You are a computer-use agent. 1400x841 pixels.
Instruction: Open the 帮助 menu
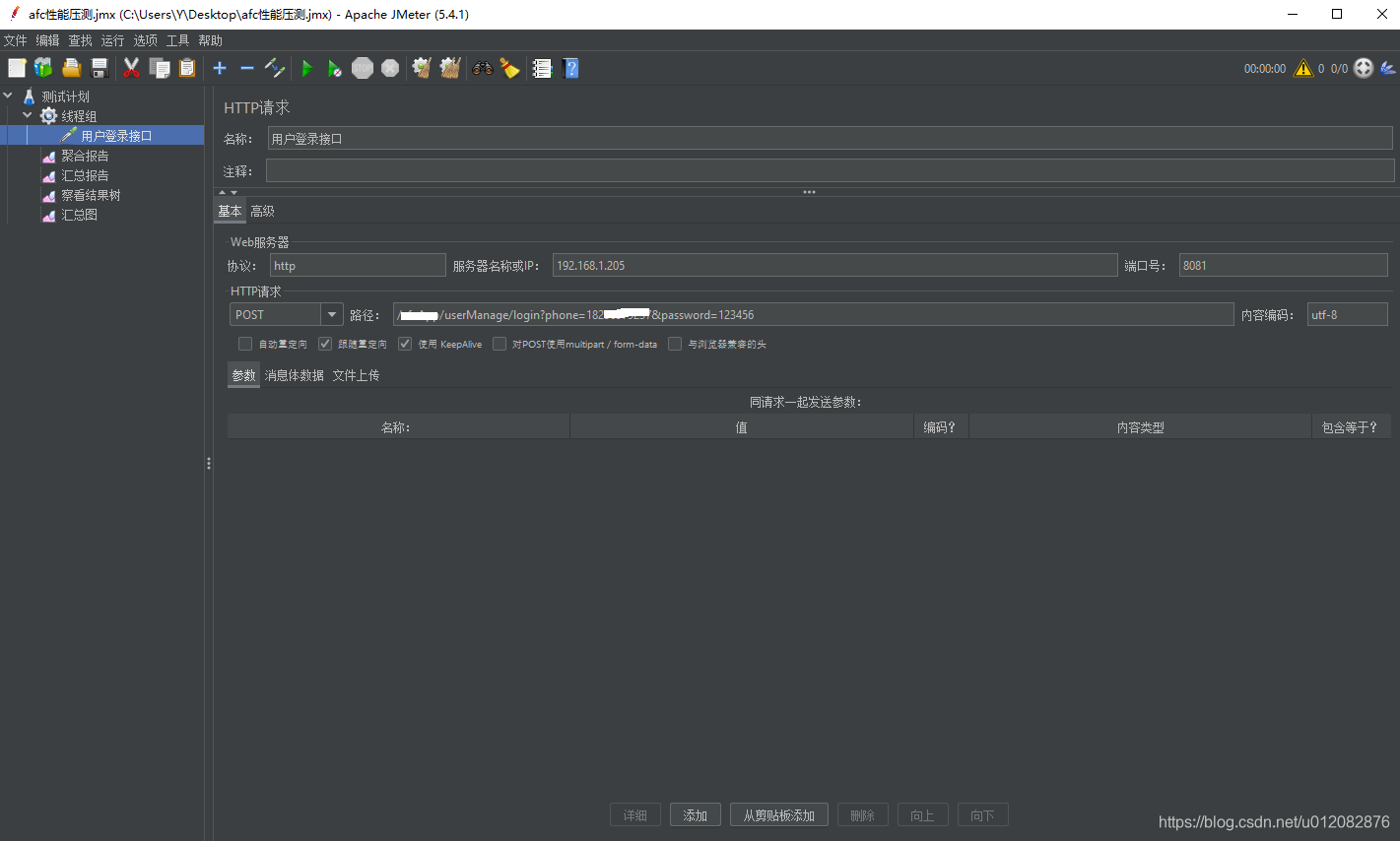[x=210, y=40]
